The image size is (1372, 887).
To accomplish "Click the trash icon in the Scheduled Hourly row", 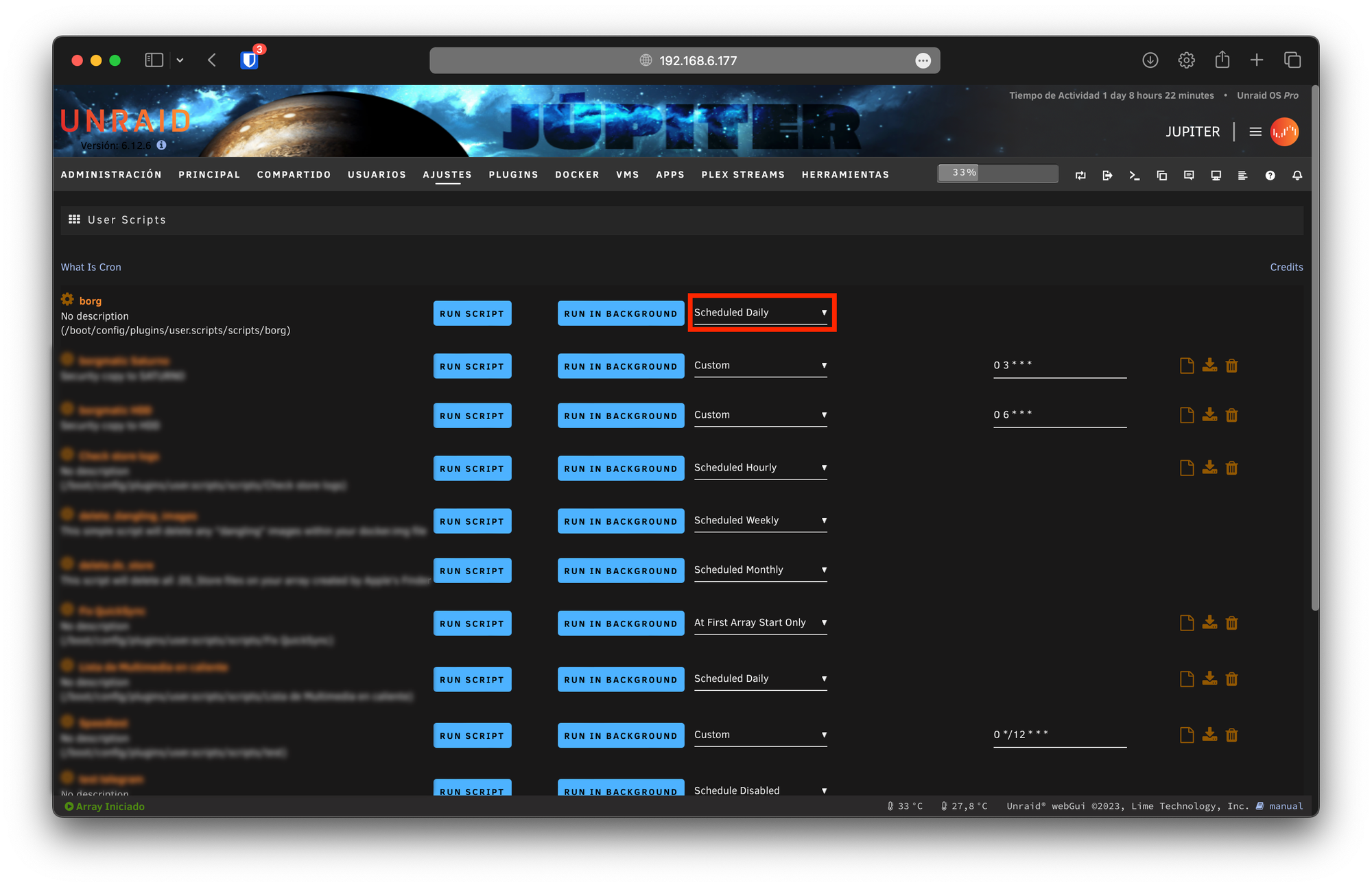I will [x=1232, y=468].
